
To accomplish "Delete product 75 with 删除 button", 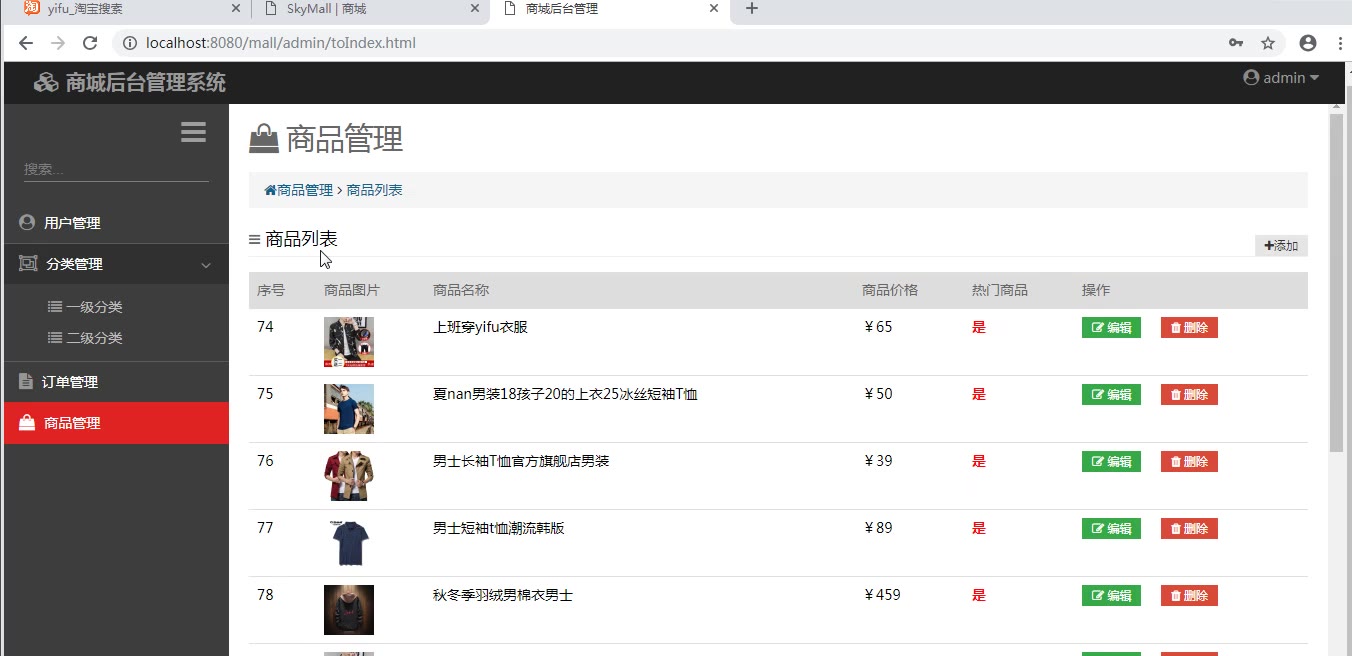I will coord(1189,394).
